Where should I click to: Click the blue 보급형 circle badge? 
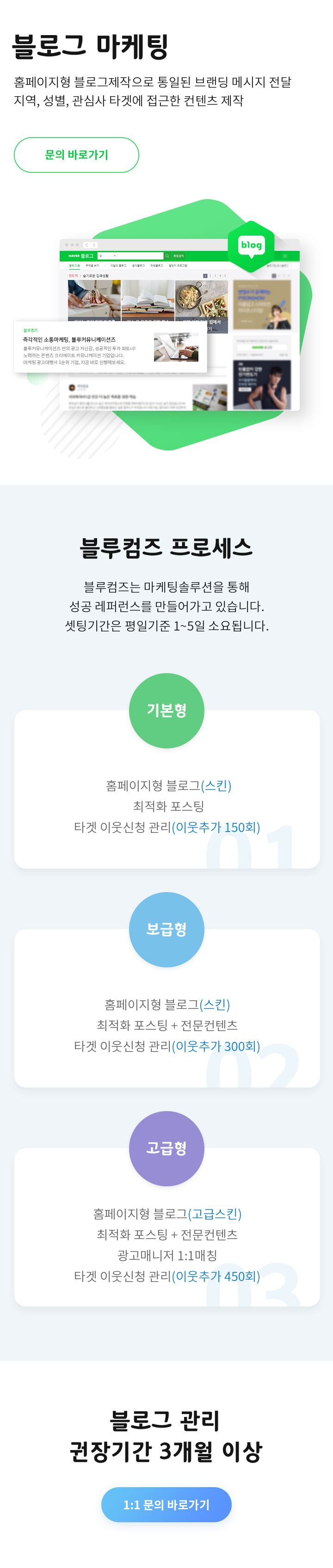coord(166,929)
